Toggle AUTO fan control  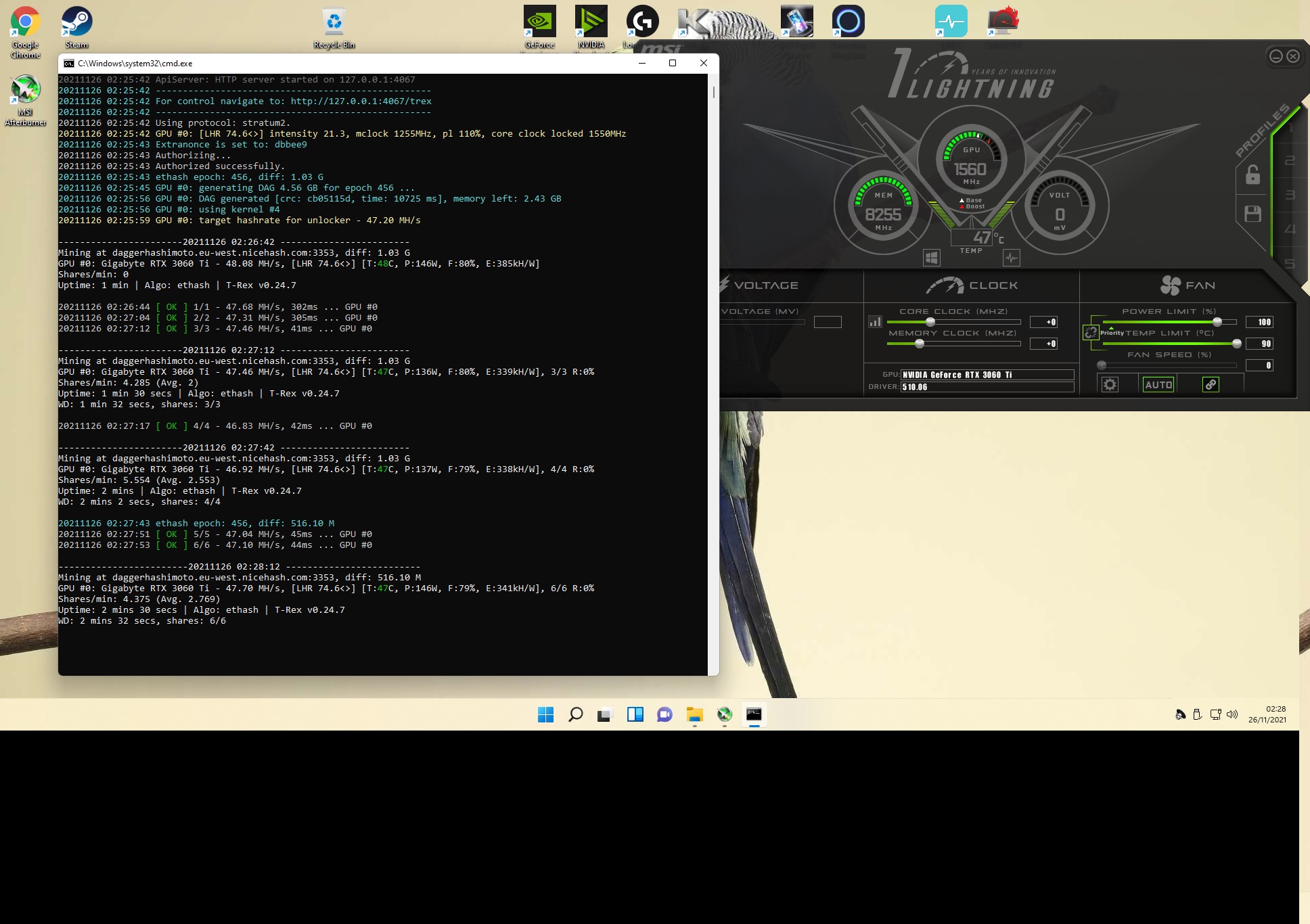click(1159, 384)
